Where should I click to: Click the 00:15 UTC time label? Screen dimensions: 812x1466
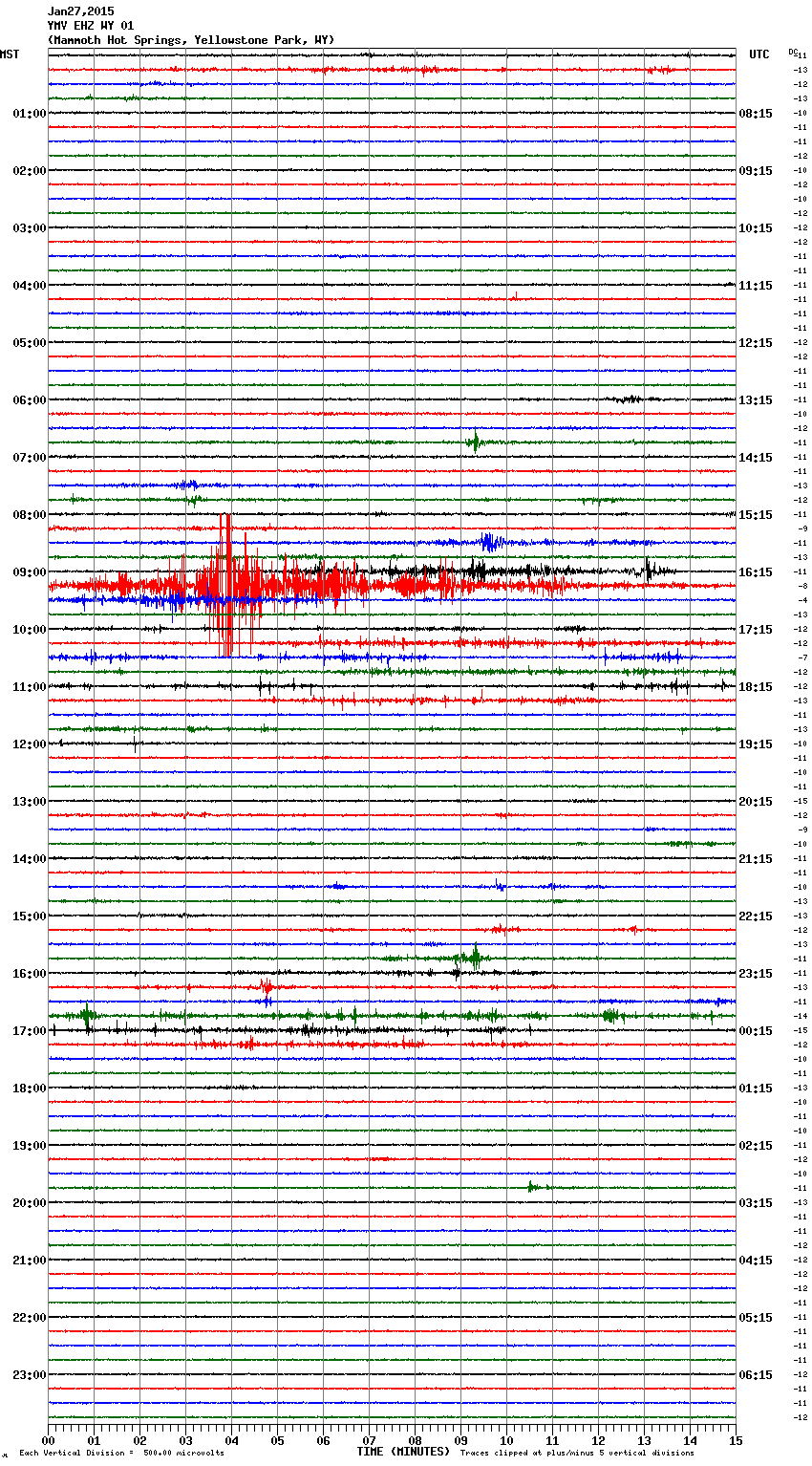coord(756,1031)
